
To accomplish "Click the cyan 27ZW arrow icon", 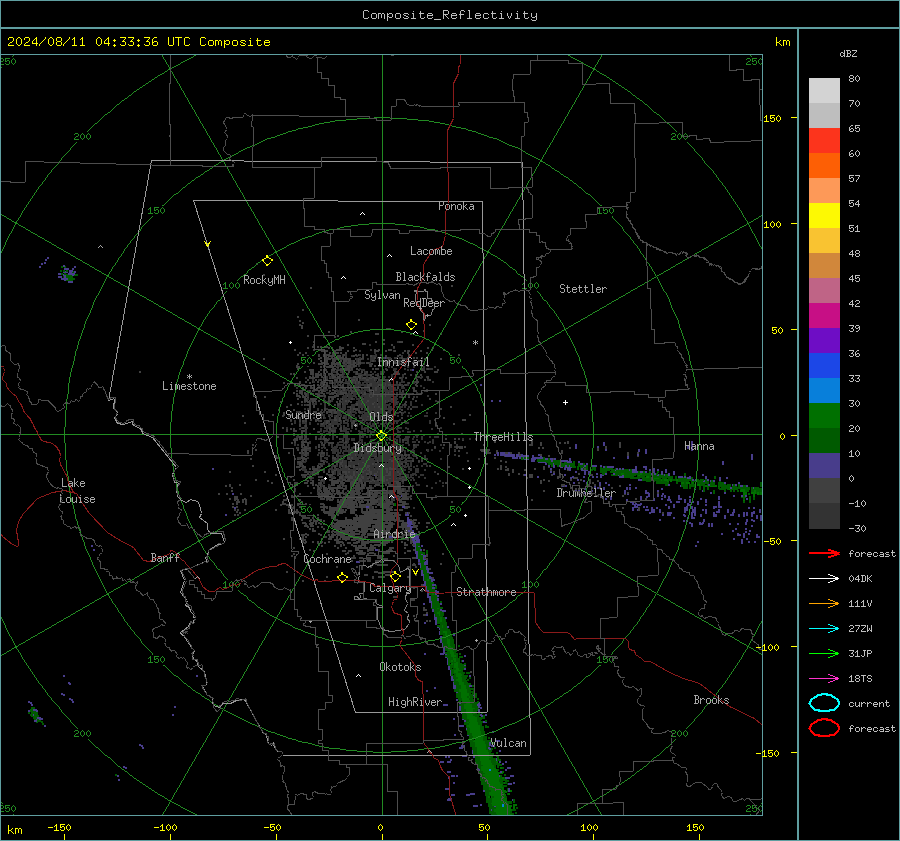I will [x=824, y=629].
